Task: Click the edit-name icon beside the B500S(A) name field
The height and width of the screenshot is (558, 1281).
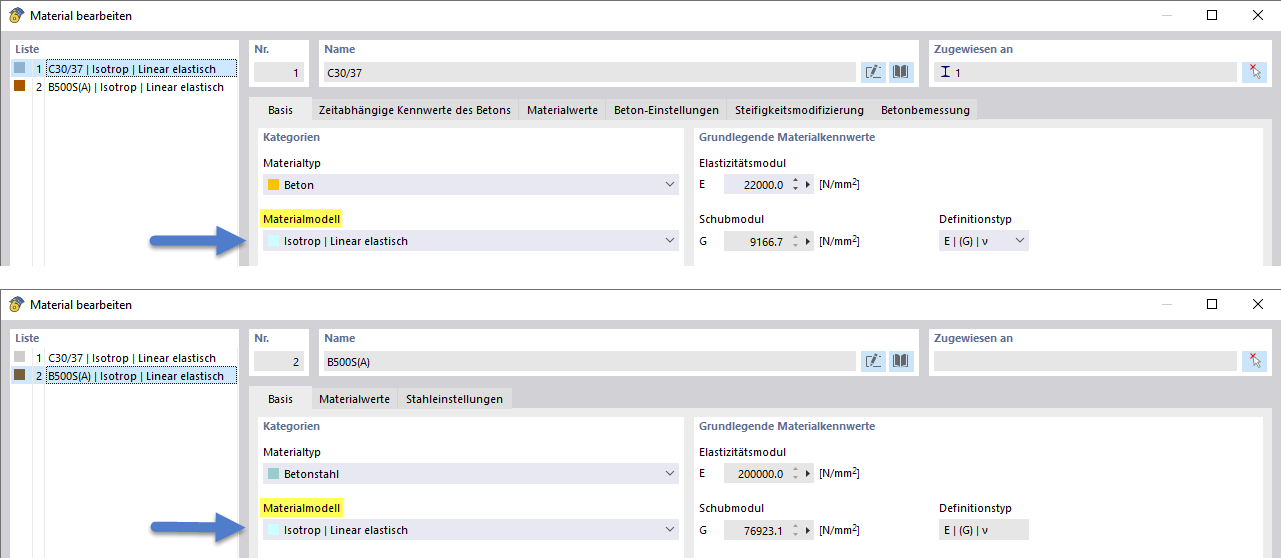Action: pos(873,361)
